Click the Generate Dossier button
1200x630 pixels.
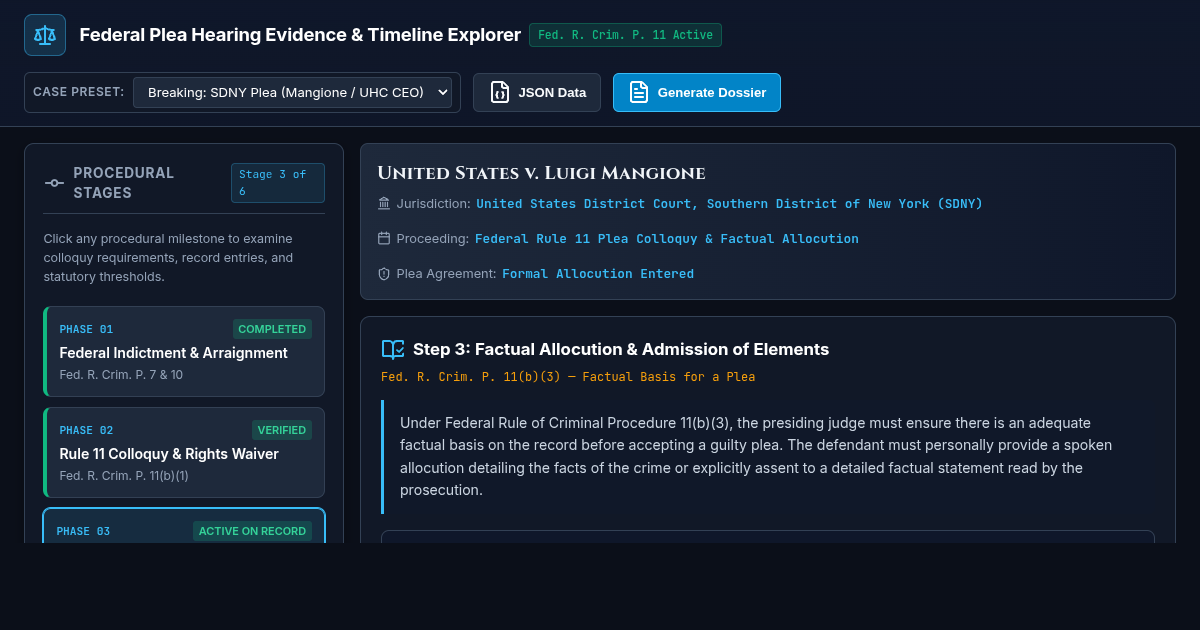pos(697,92)
